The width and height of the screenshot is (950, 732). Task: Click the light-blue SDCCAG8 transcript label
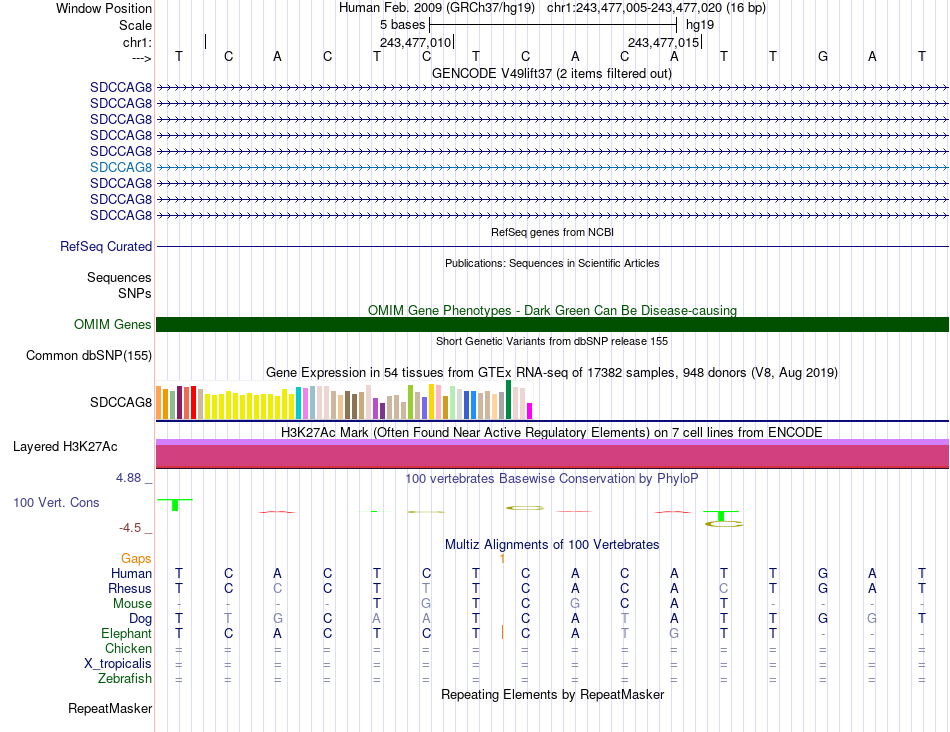[121, 167]
